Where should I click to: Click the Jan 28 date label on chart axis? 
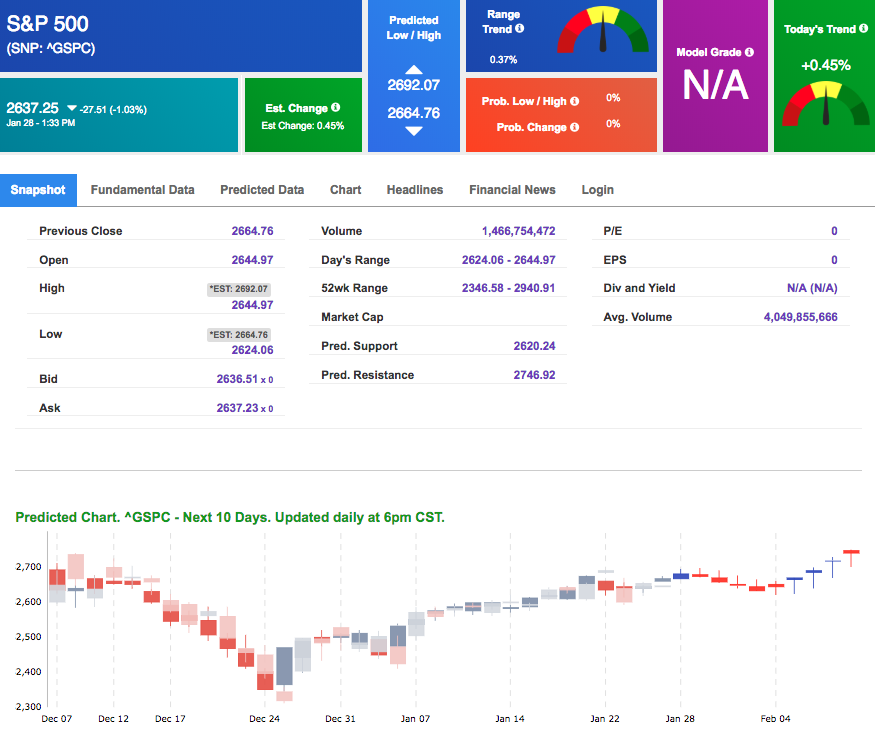pyautogui.click(x=680, y=719)
